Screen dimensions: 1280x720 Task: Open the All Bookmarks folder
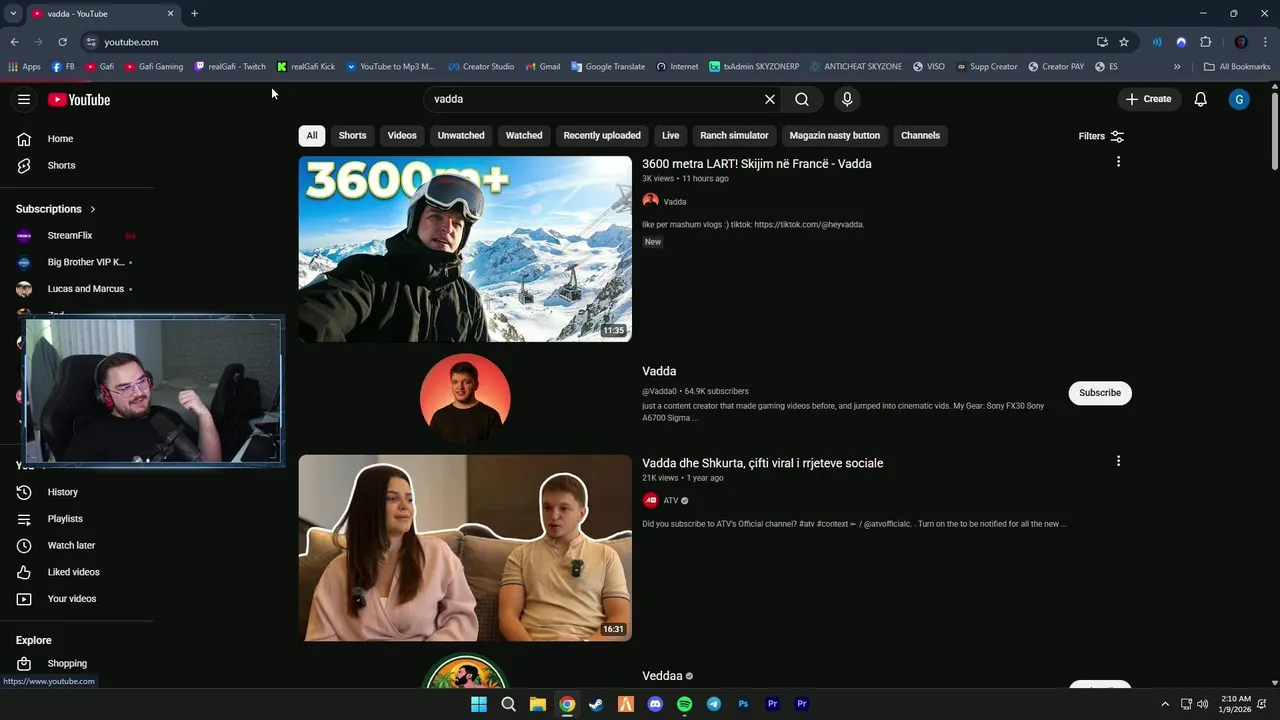1237,67
